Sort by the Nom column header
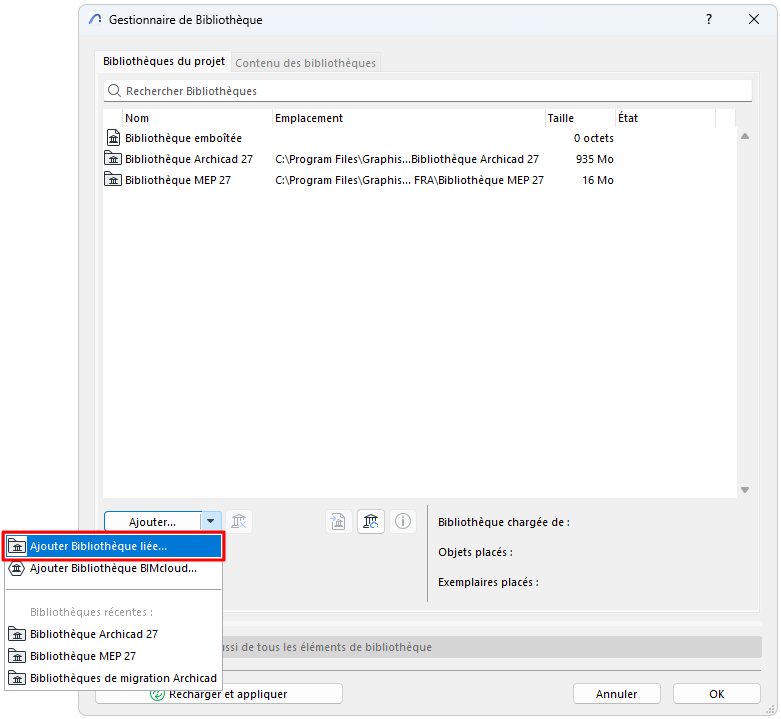 (x=197, y=118)
